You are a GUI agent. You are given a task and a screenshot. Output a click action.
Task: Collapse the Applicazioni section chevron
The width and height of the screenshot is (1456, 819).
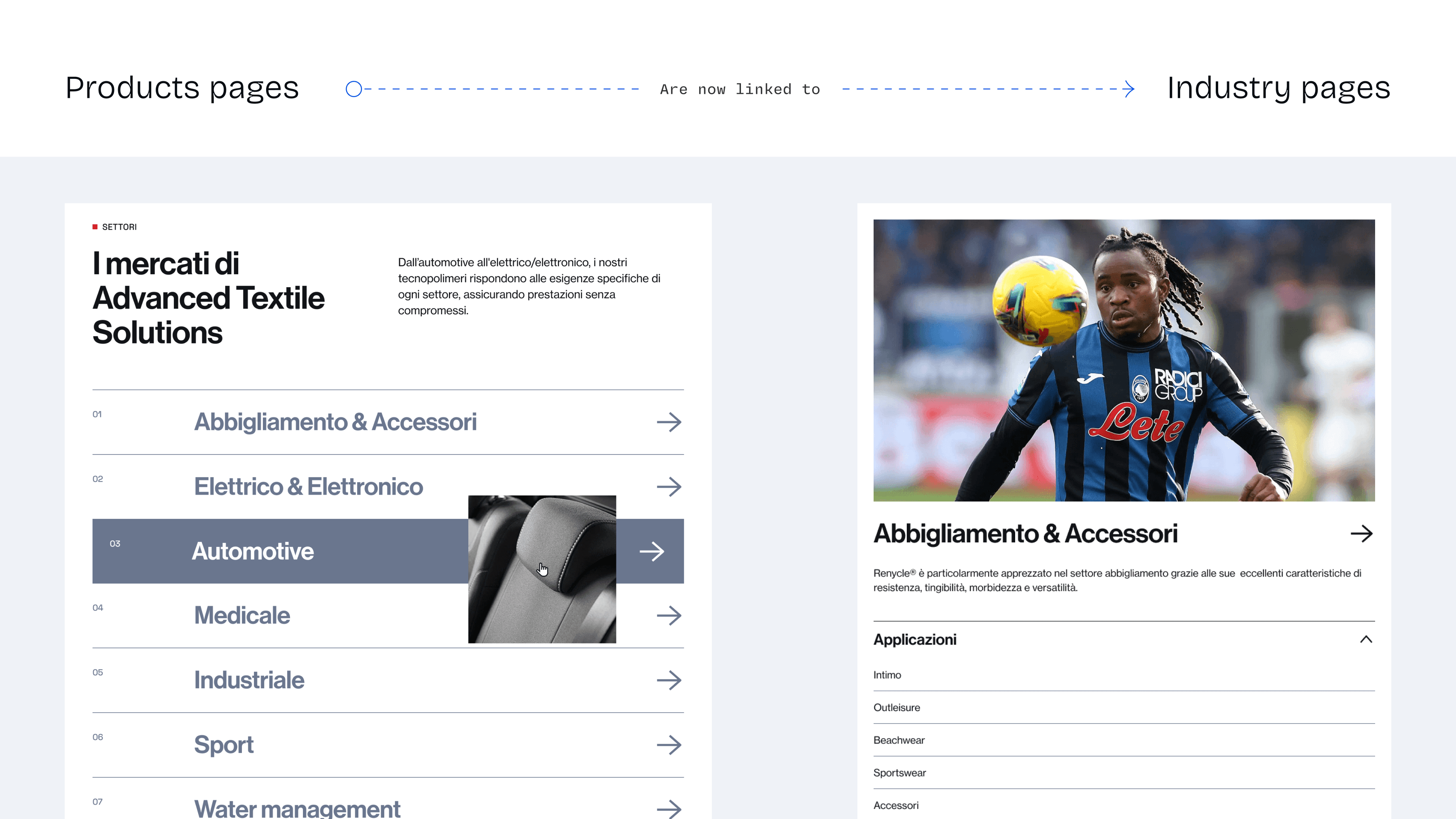tap(1365, 639)
